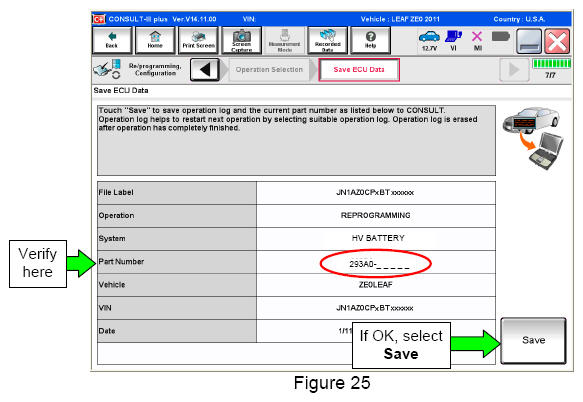
Task: Select Save ECU Data step tab
Action: 359,70
